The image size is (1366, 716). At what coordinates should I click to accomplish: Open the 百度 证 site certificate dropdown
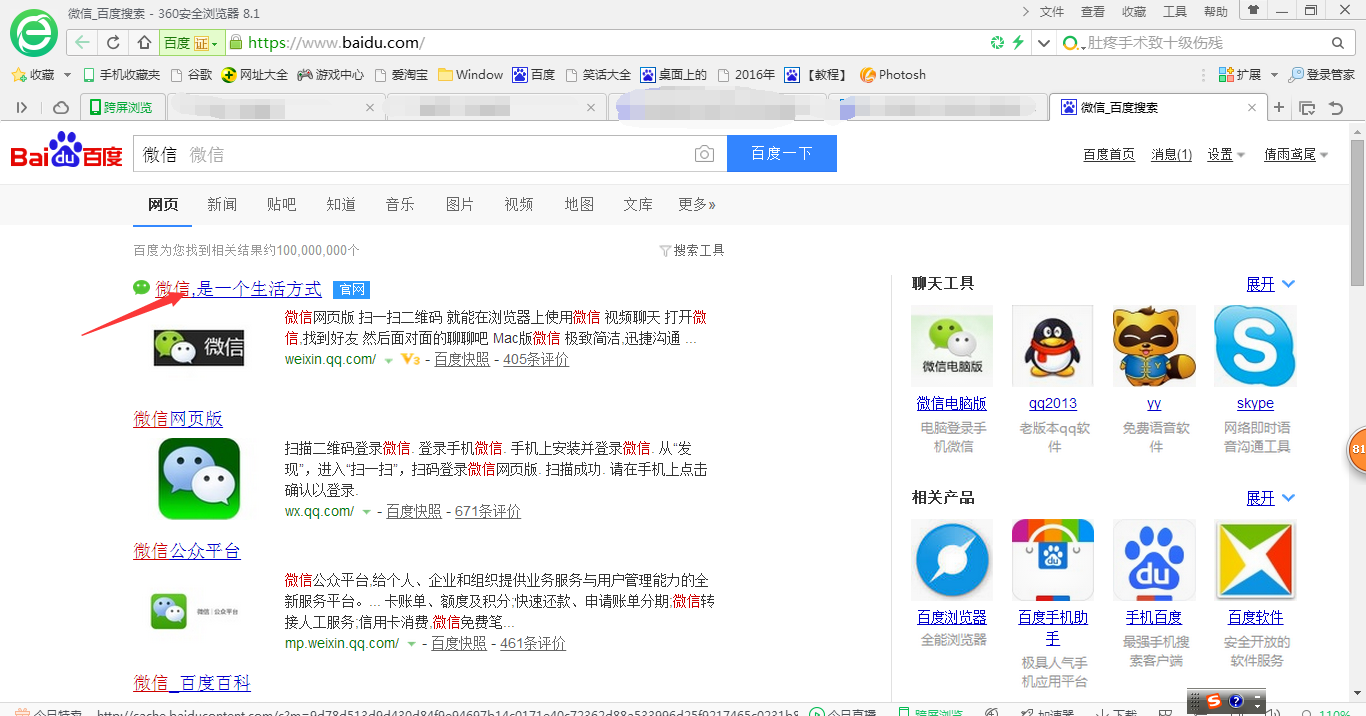tap(191, 43)
